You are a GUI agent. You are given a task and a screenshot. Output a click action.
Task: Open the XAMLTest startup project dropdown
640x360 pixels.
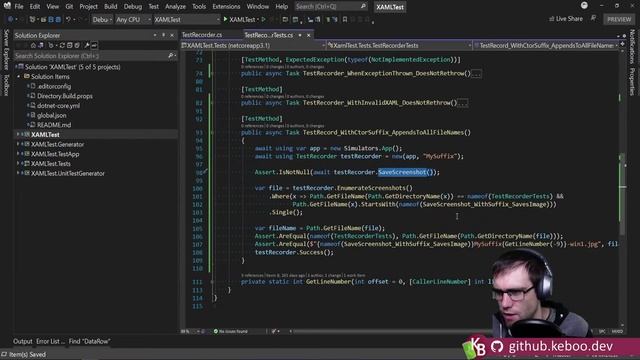point(187,19)
